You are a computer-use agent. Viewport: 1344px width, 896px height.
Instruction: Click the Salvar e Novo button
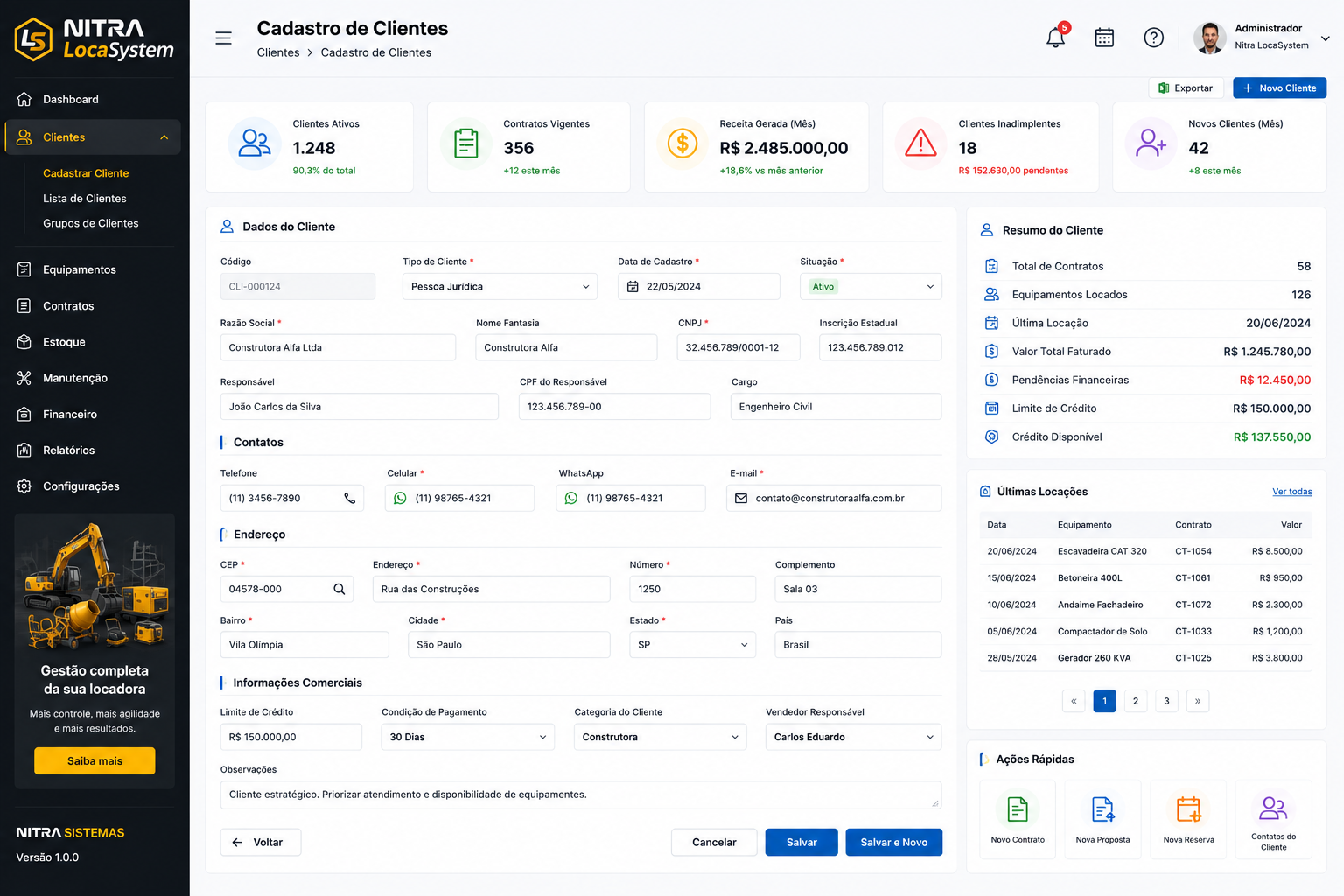point(893,843)
